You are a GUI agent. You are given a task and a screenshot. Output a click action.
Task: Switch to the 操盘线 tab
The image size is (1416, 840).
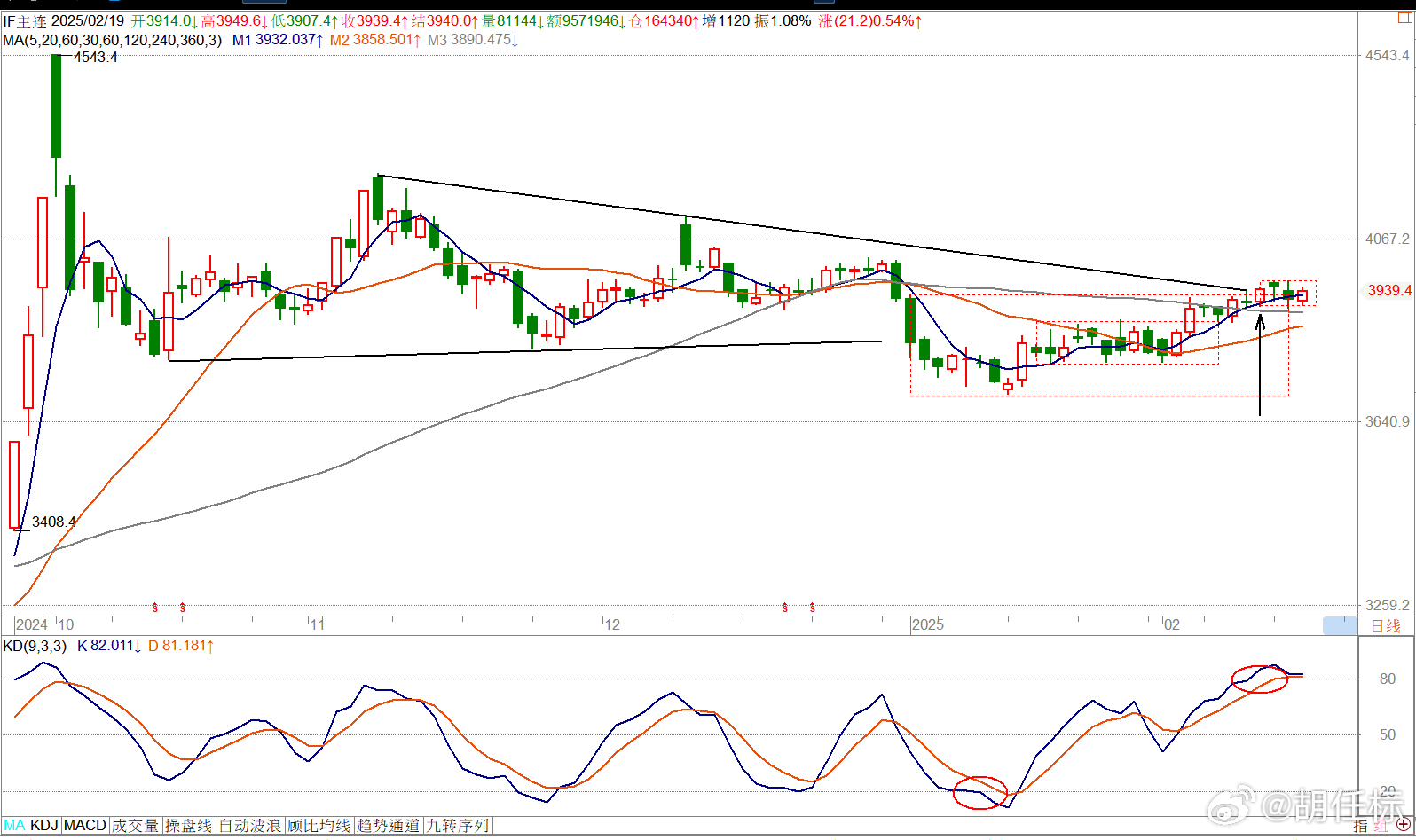coord(189,825)
